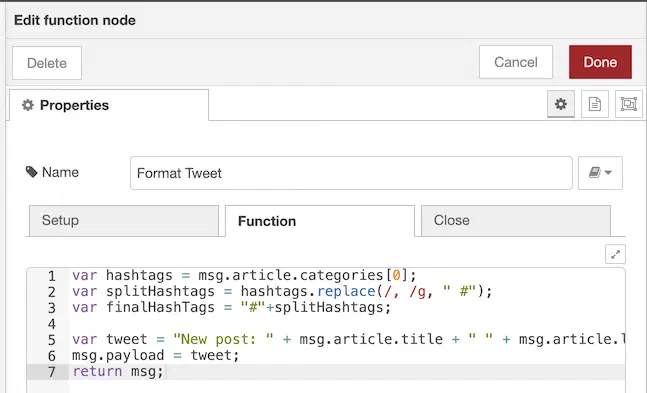Click the Cancel button
The height and width of the screenshot is (393, 647).
pos(516,62)
